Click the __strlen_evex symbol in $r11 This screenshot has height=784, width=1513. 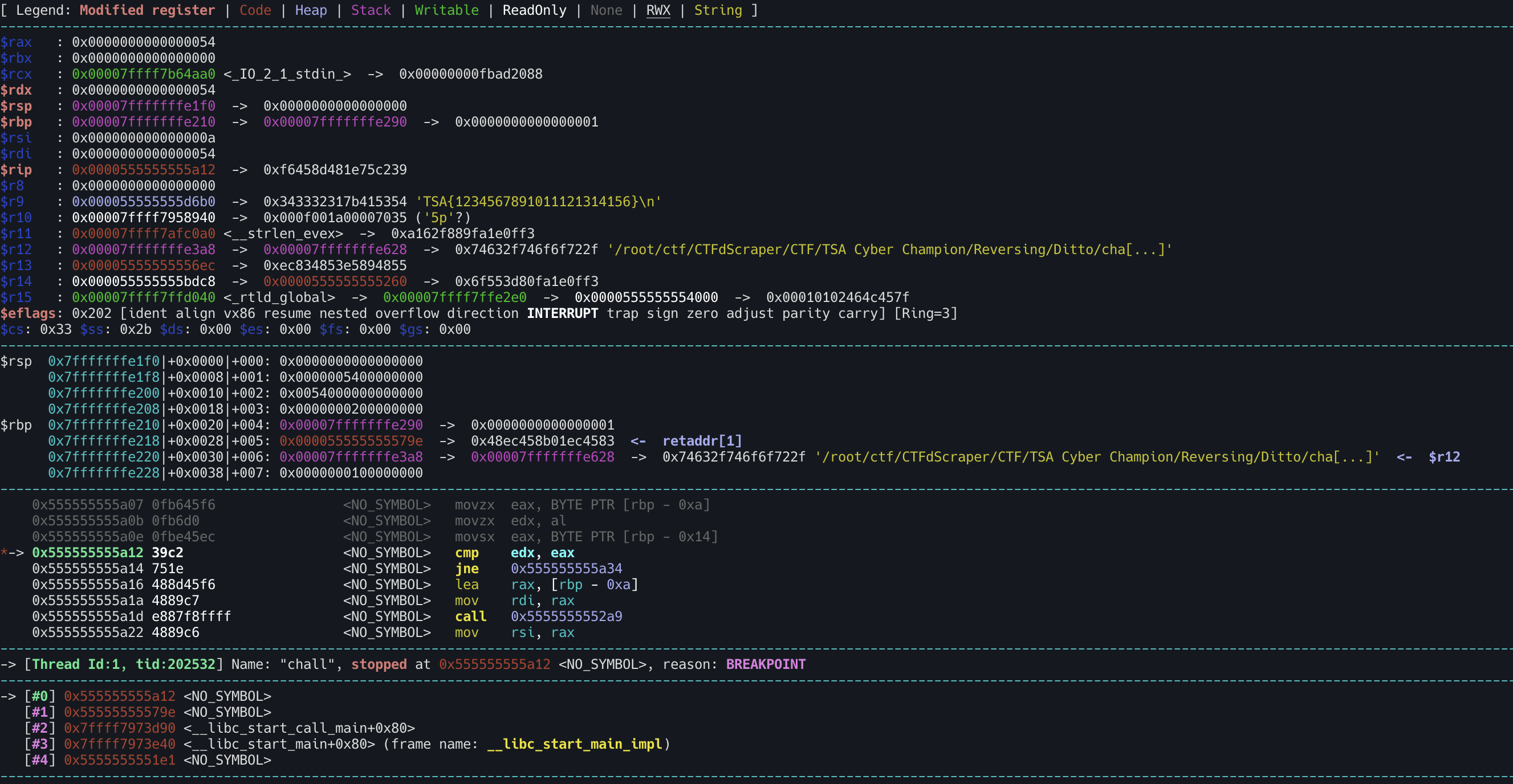[x=283, y=234]
